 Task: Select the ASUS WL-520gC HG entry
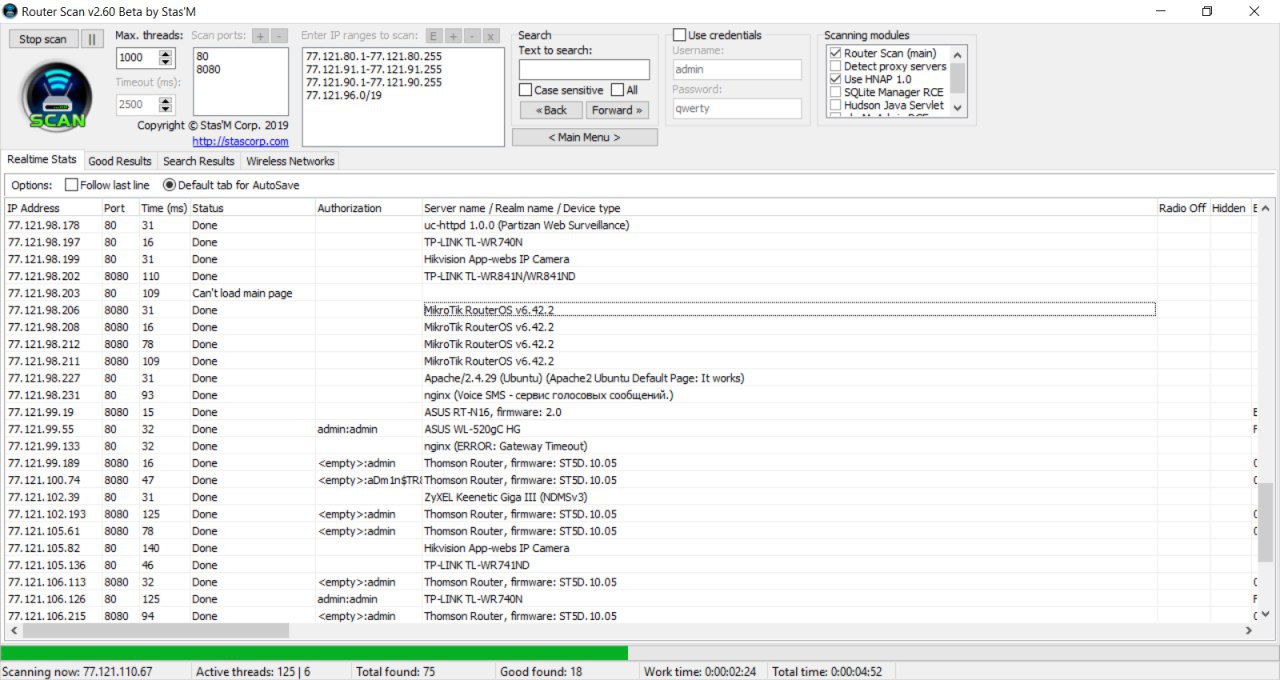[x=472, y=429]
